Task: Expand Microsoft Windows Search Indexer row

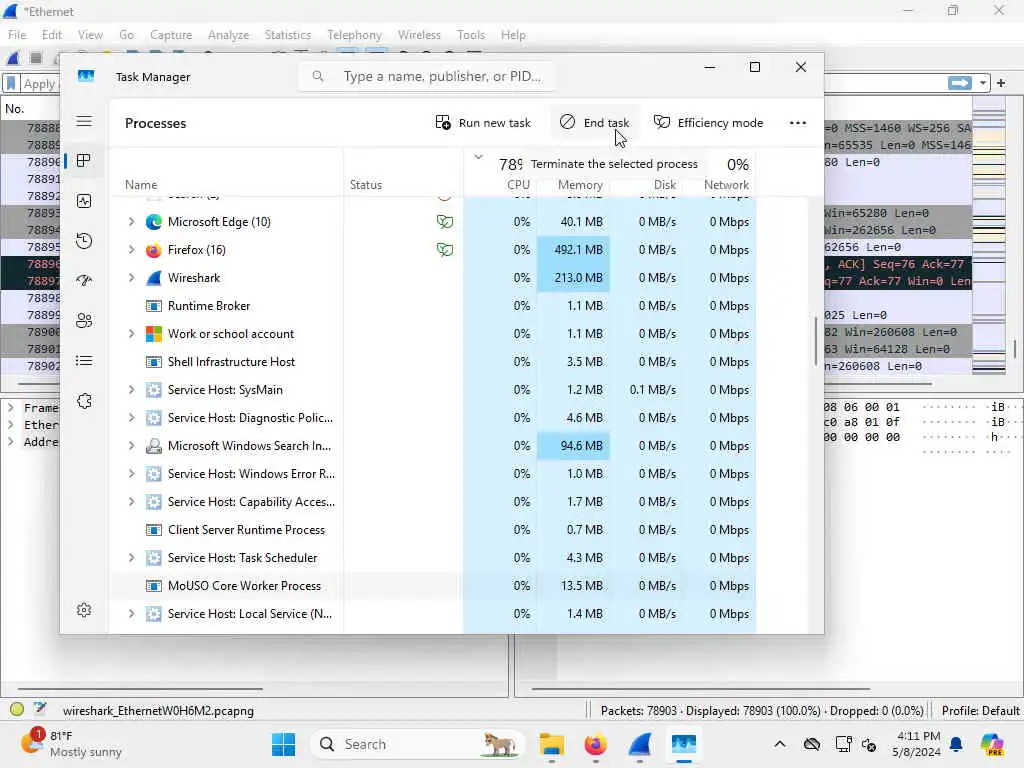Action: tap(131, 446)
